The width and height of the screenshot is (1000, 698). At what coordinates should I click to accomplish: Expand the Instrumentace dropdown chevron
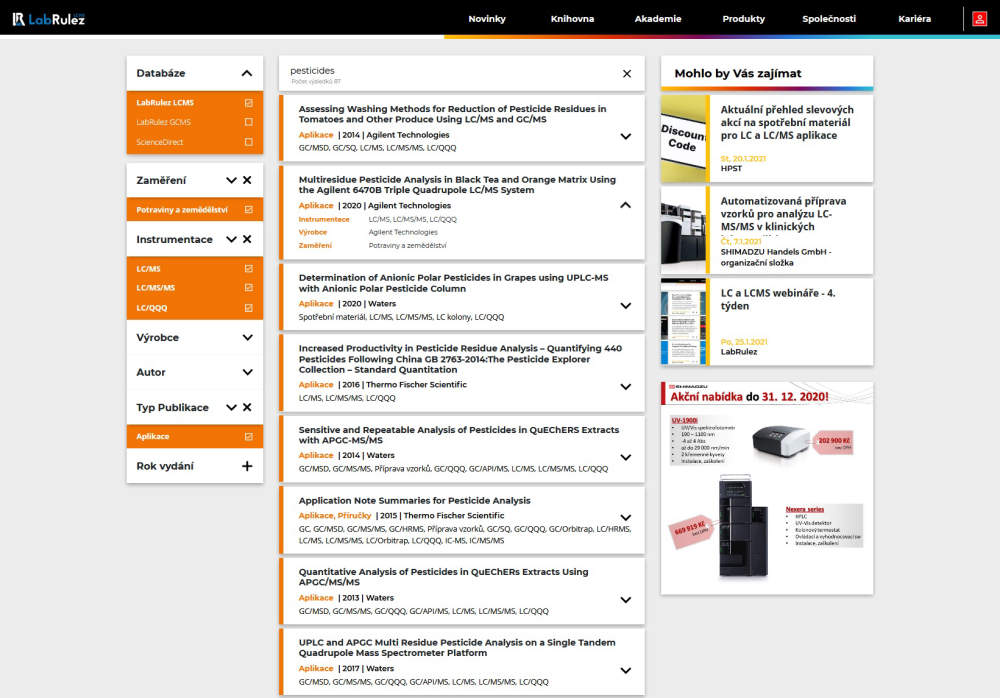pos(232,239)
